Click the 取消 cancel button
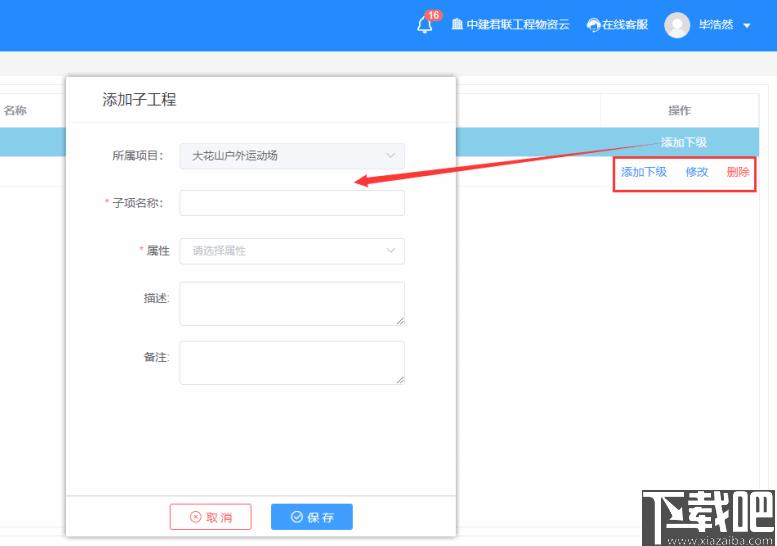This screenshot has height=546, width=777. click(x=211, y=517)
